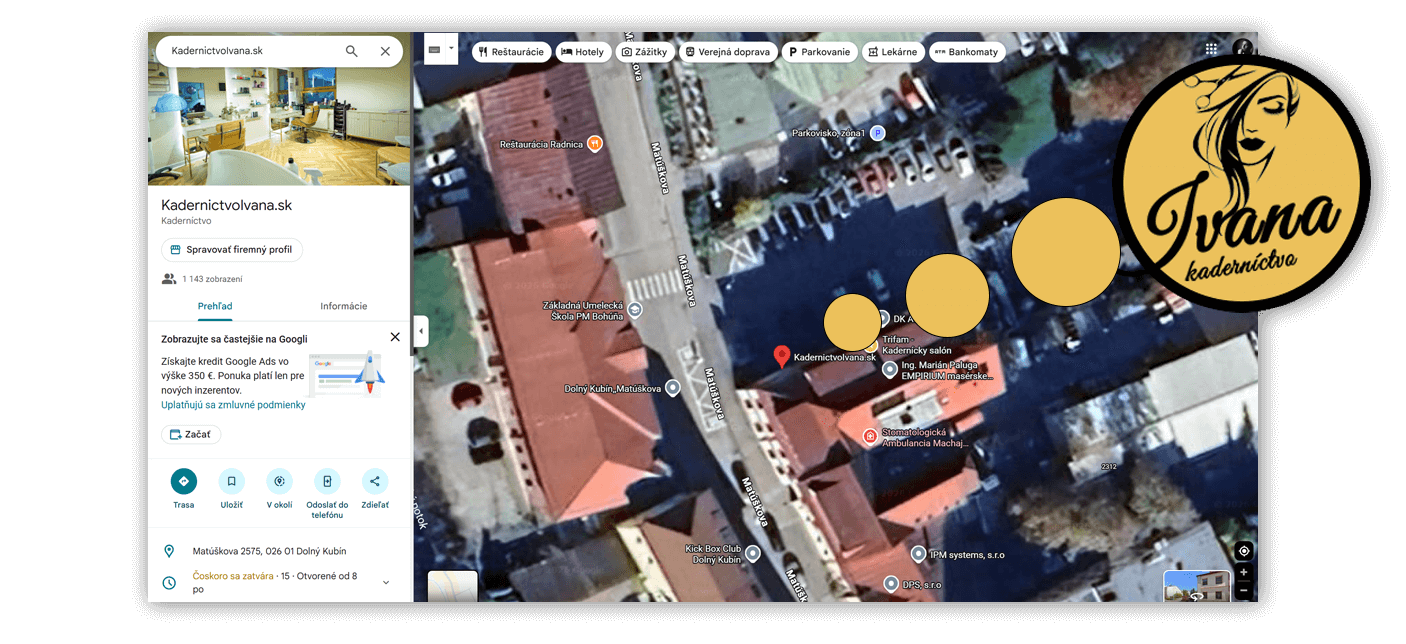The width and height of the screenshot is (1406, 644).
Task: Switch to the Informácie tab
Action: pyautogui.click(x=343, y=306)
